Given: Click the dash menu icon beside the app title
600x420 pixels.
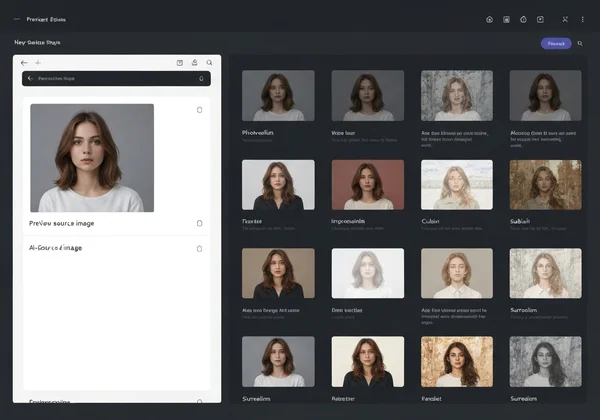Looking at the screenshot, I should tap(16, 19).
